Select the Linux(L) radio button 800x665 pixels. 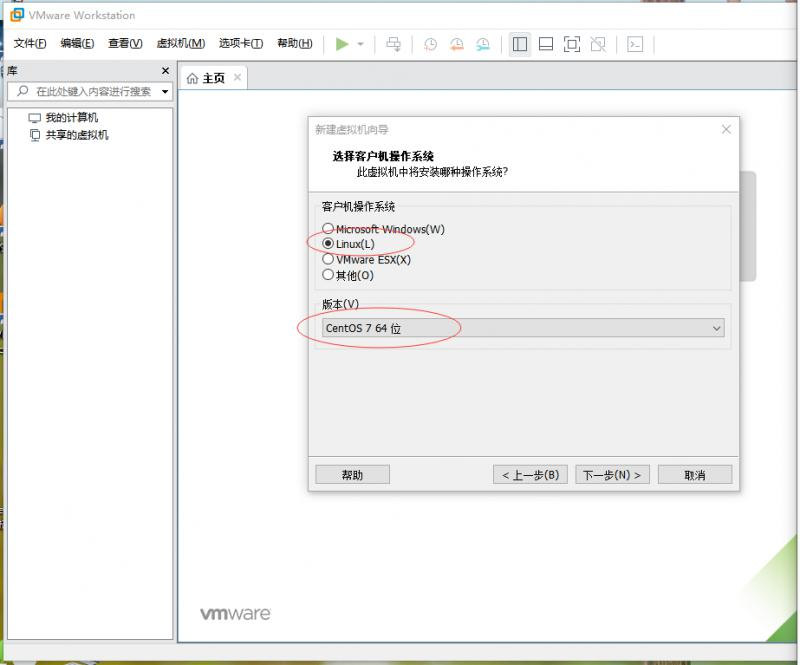(x=329, y=243)
